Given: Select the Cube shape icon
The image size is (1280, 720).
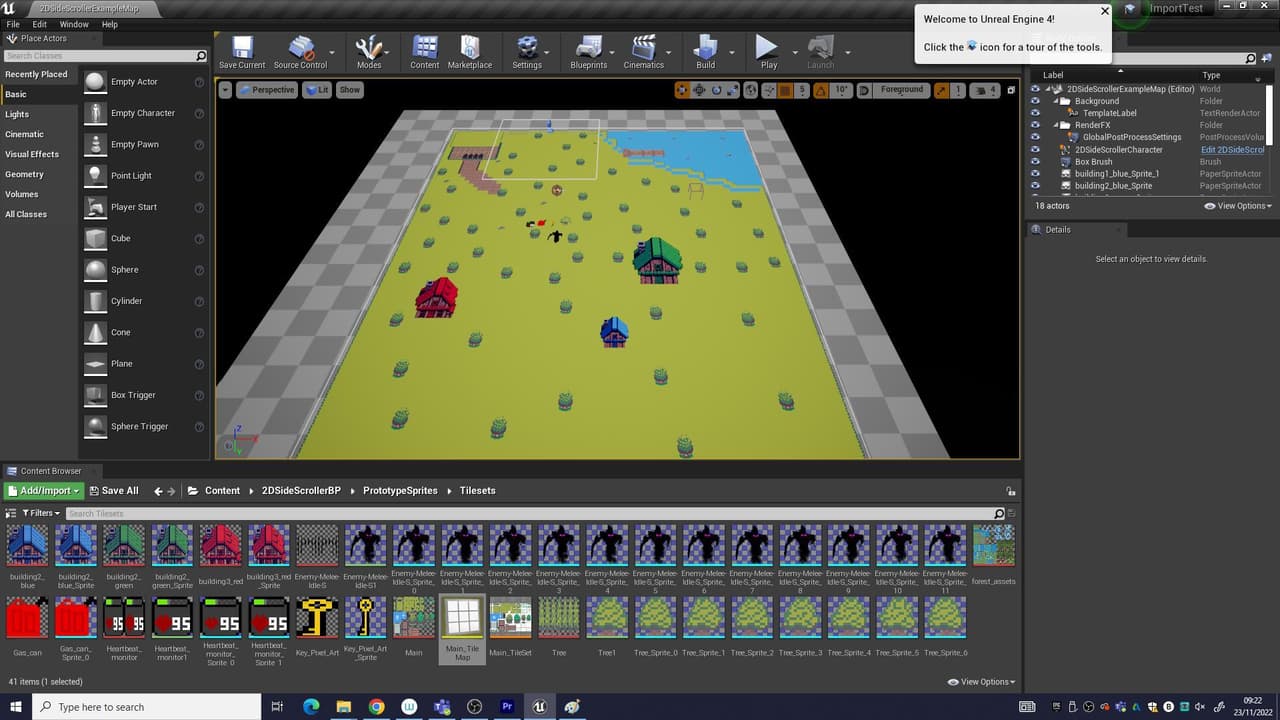Looking at the screenshot, I should pos(95,238).
